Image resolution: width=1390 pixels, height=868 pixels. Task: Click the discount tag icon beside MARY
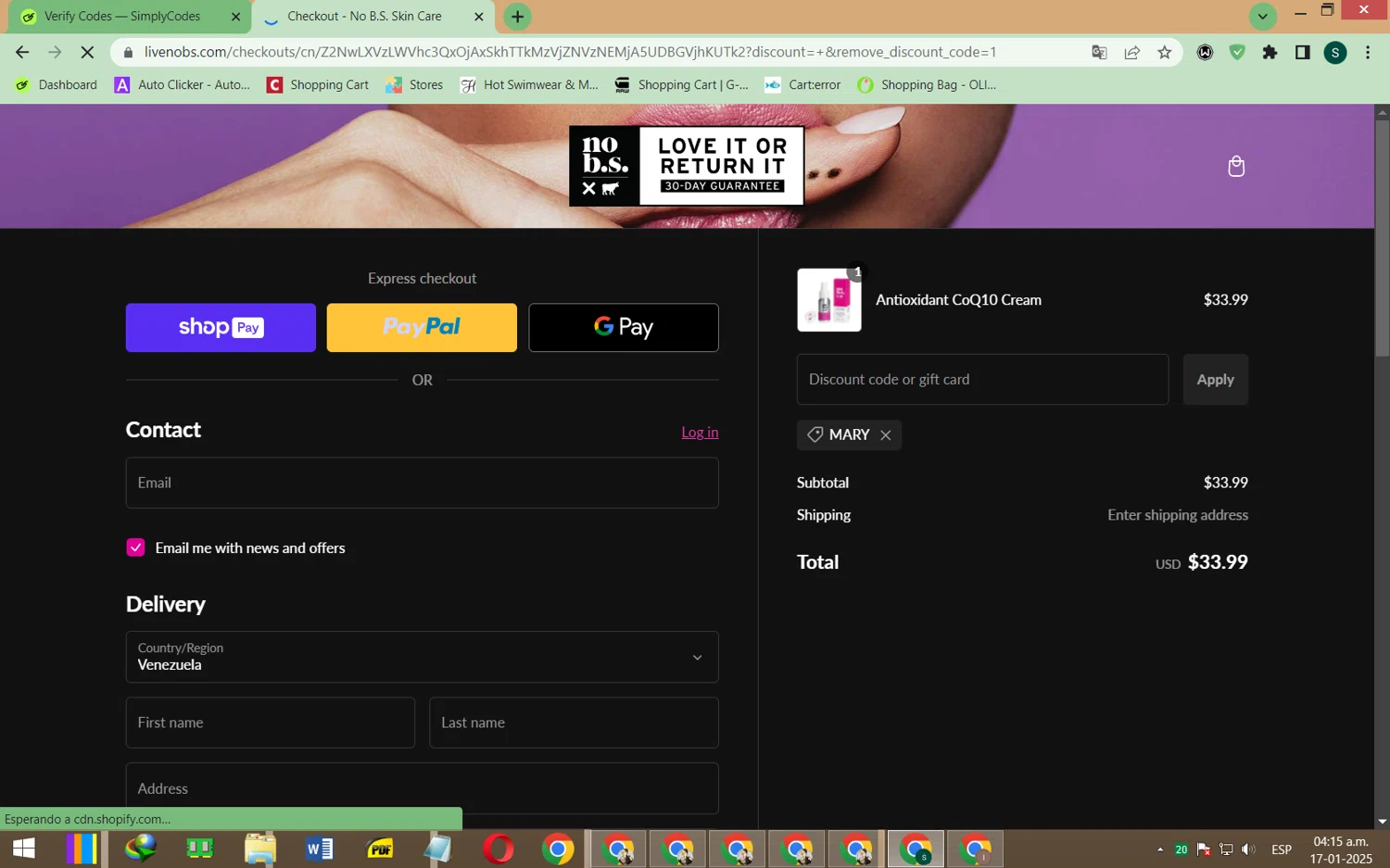pyautogui.click(x=815, y=434)
